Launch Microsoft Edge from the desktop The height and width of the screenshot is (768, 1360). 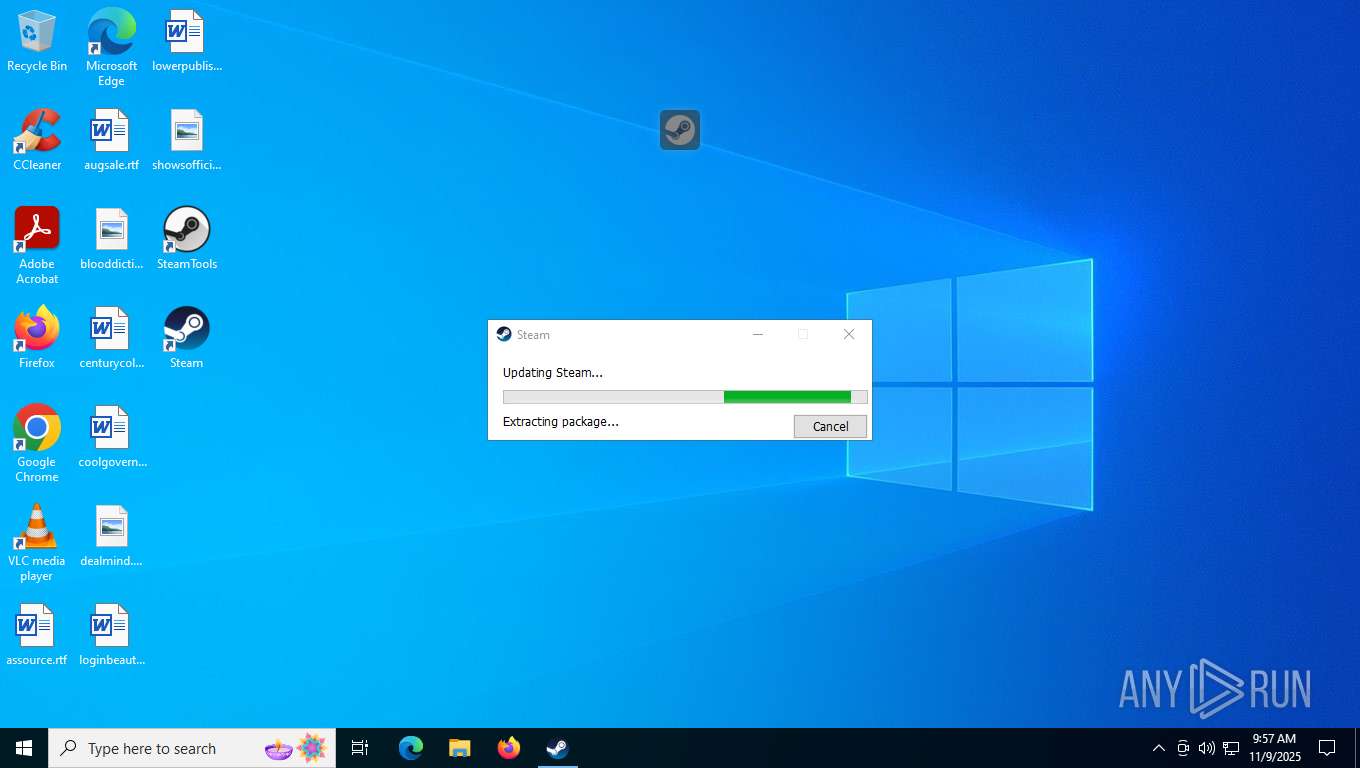[111, 47]
